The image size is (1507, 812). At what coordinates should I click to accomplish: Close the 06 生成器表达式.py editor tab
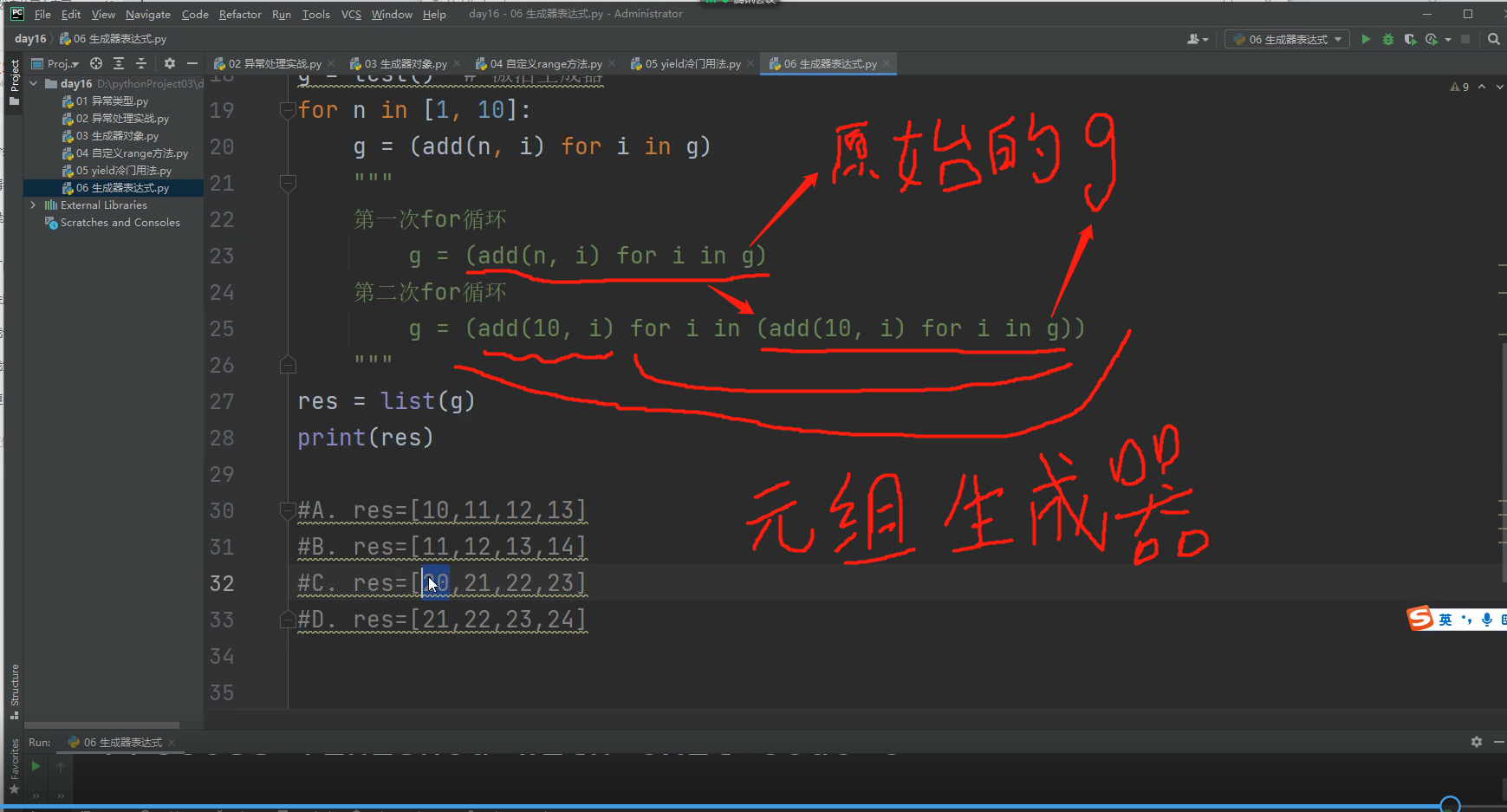point(887,63)
